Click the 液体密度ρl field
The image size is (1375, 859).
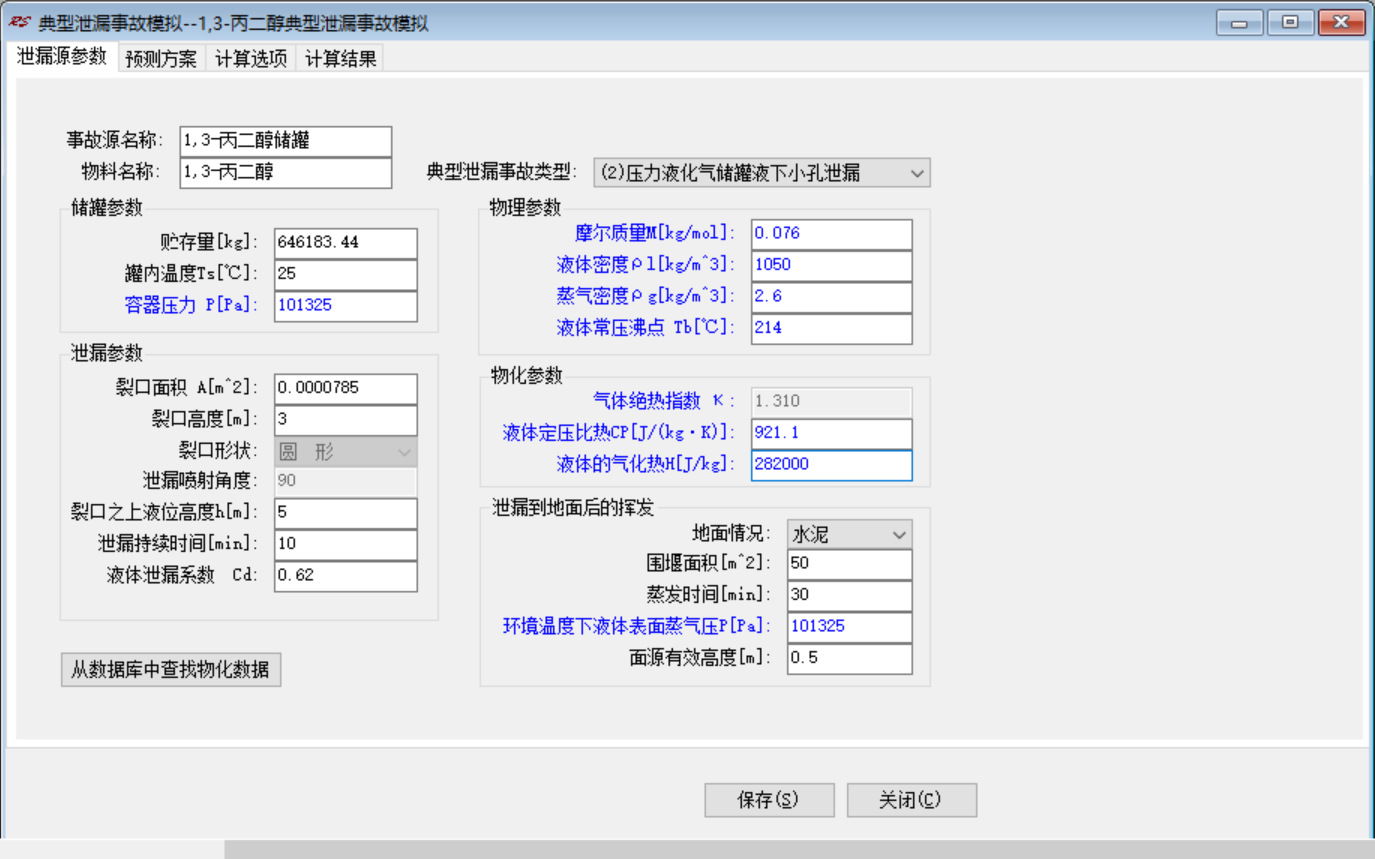coord(832,266)
